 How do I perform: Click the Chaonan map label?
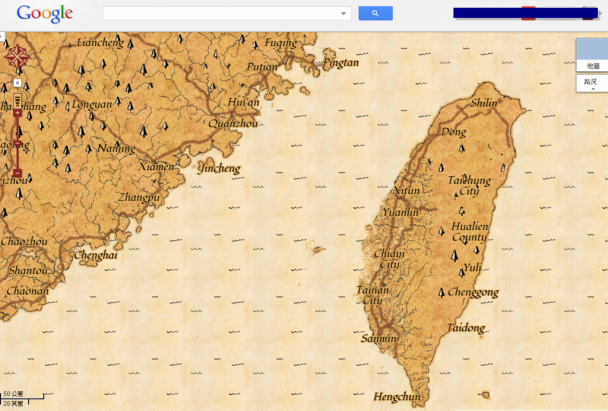tap(28, 290)
